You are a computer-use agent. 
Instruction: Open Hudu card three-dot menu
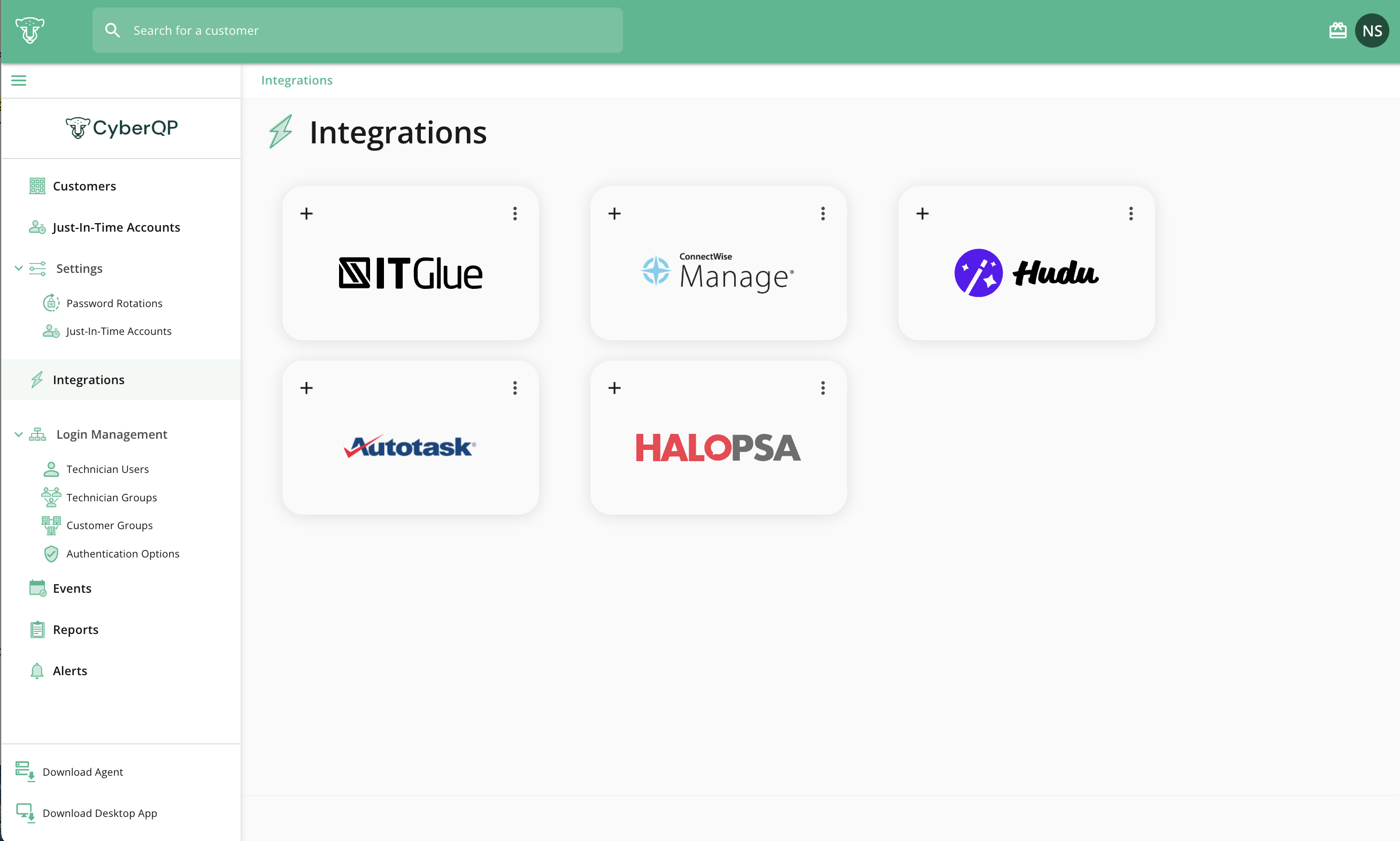[x=1131, y=213]
